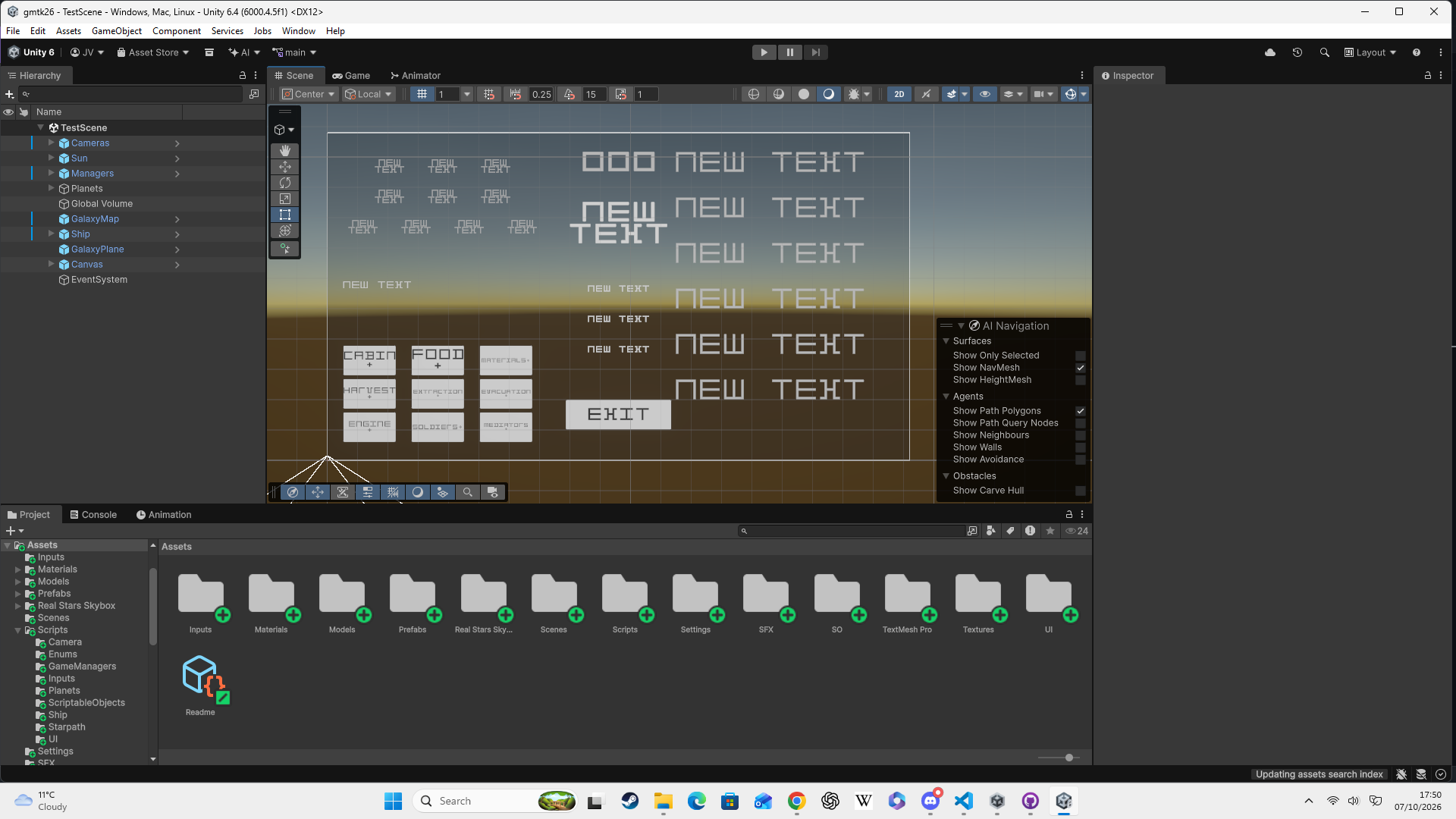Open the Help icon in toolbar
The image size is (1456, 819).
(1417, 52)
